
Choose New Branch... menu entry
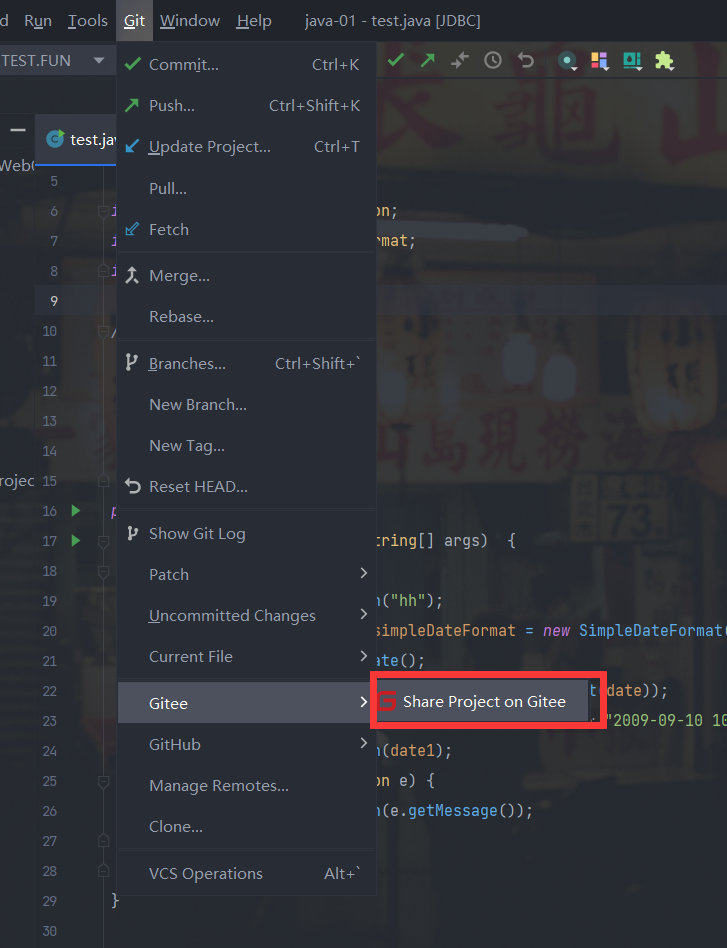[x=247, y=404]
